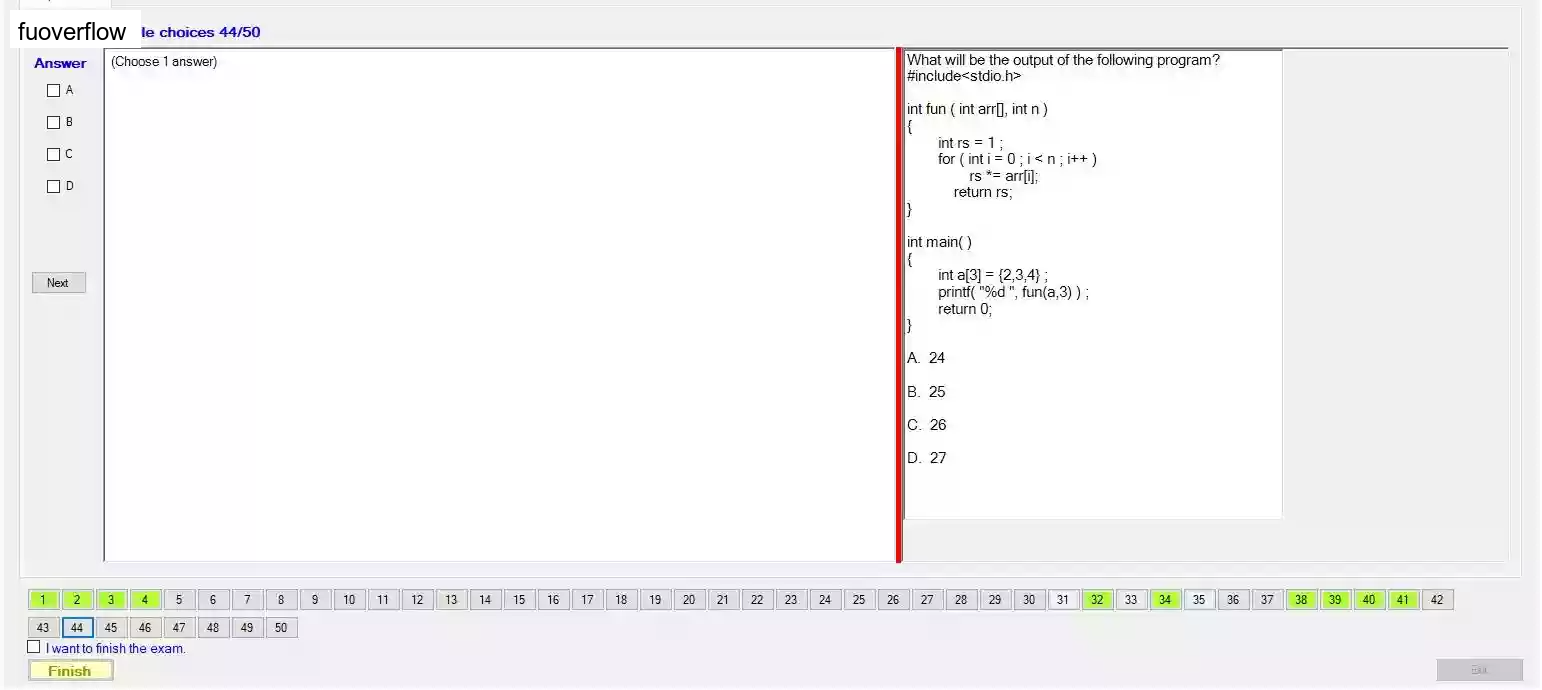This screenshot has height=690, width=1542.
Task: Click answer text 'A. 24'
Action: click(x=926, y=358)
